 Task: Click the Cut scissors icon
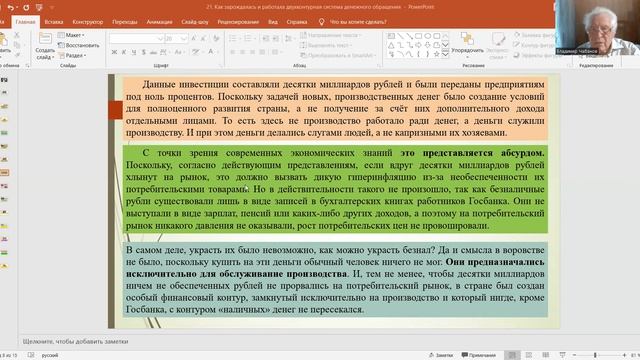17,36
